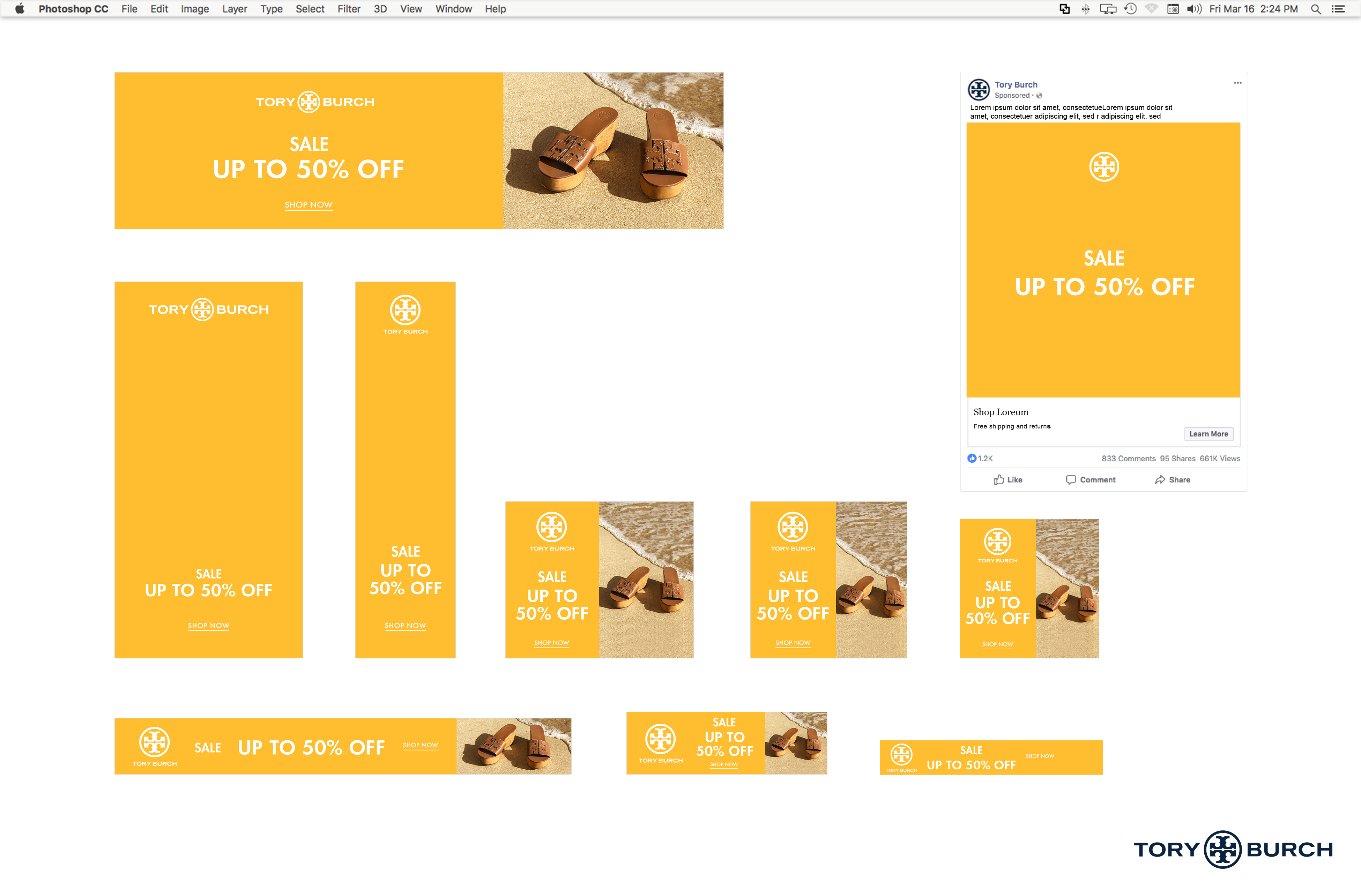The height and width of the screenshot is (896, 1361).
Task: Open the Photoshop CC application menu
Action: coord(73,9)
